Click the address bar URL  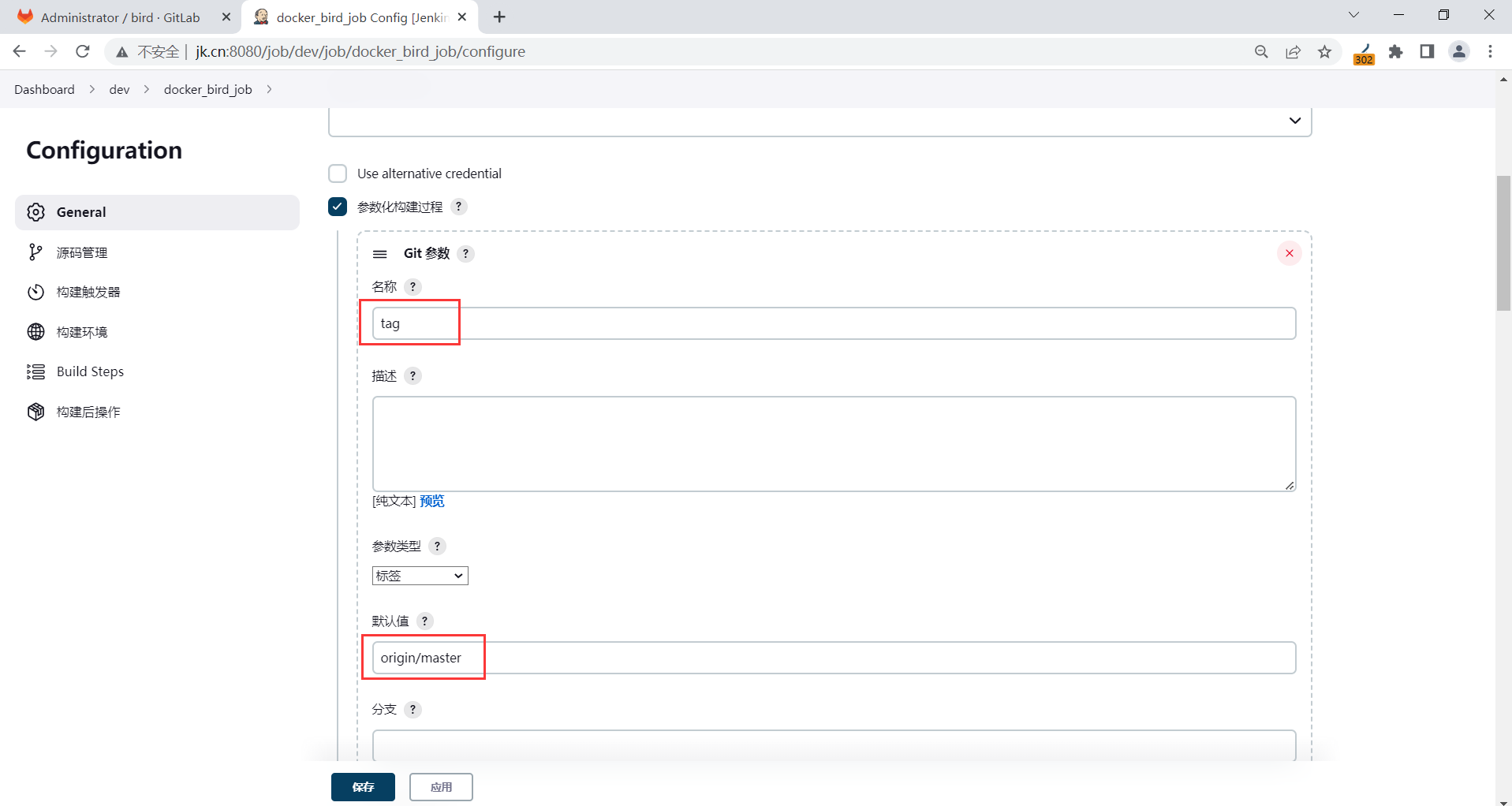point(360,52)
